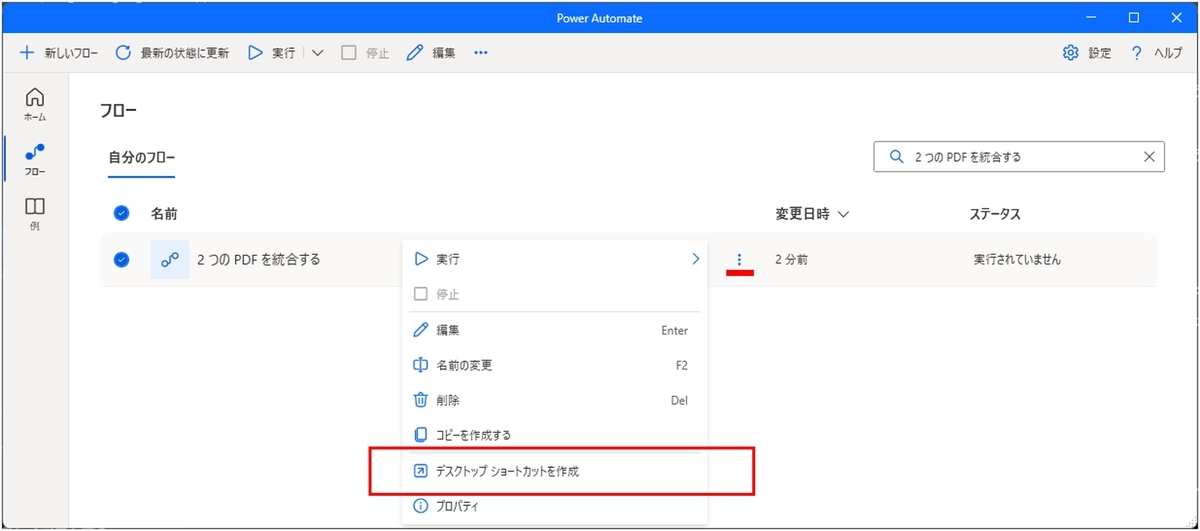This screenshot has height=531, width=1200.
Task: Click the copy icon next to コピーを作成する
Action: (421, 435)
